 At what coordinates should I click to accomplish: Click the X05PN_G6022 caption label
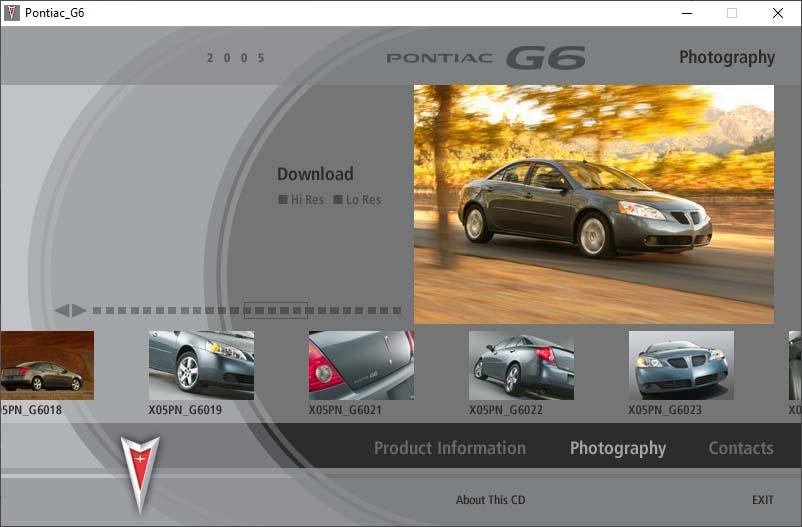pos(506,410)
